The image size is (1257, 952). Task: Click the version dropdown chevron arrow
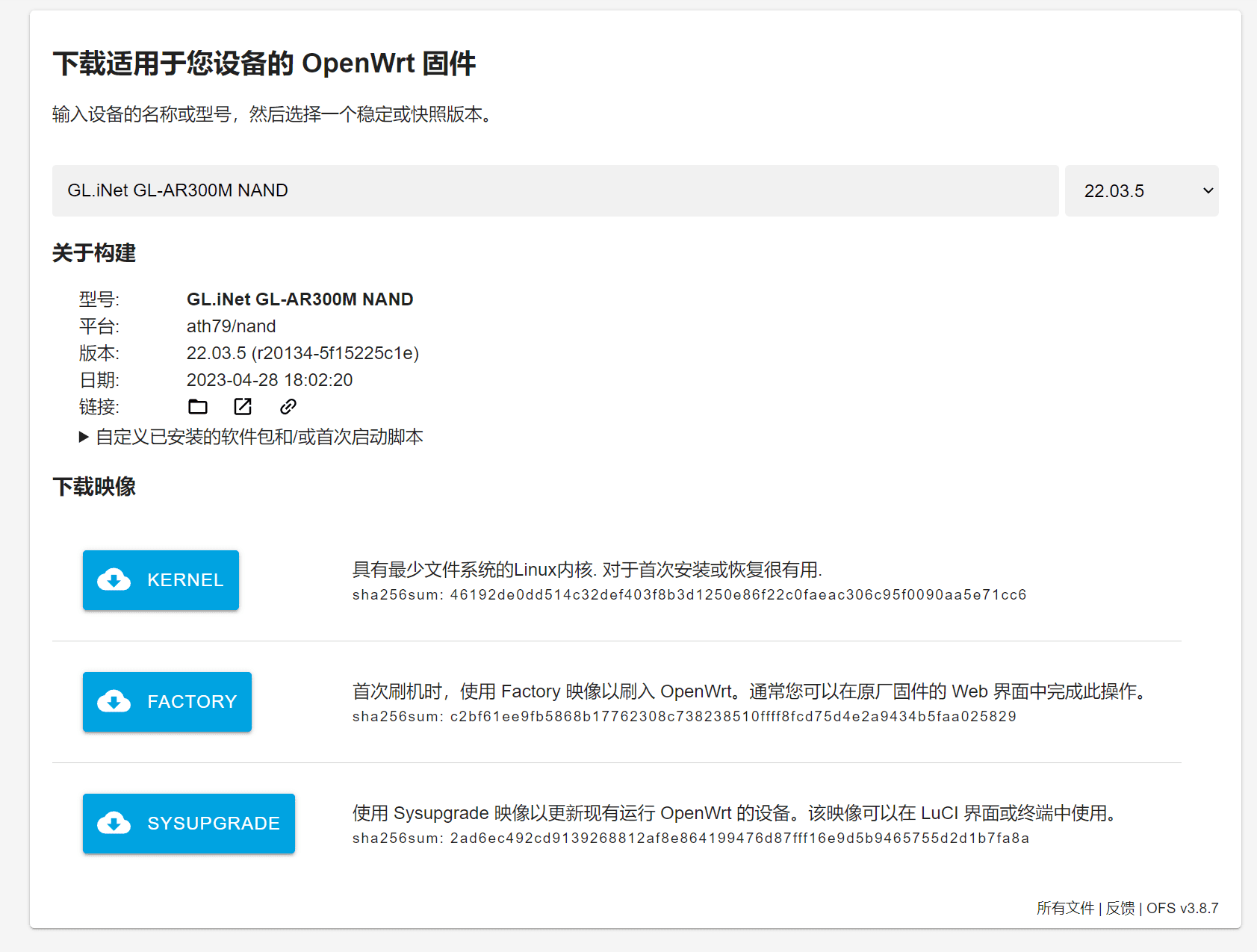[1208, 190]
